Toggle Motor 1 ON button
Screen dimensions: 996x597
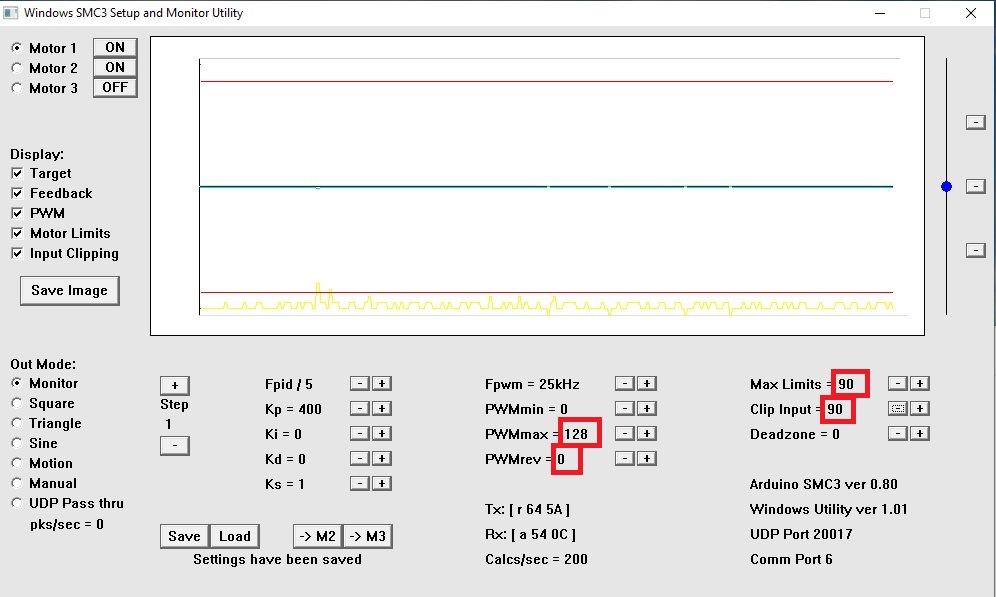[115, 48]
